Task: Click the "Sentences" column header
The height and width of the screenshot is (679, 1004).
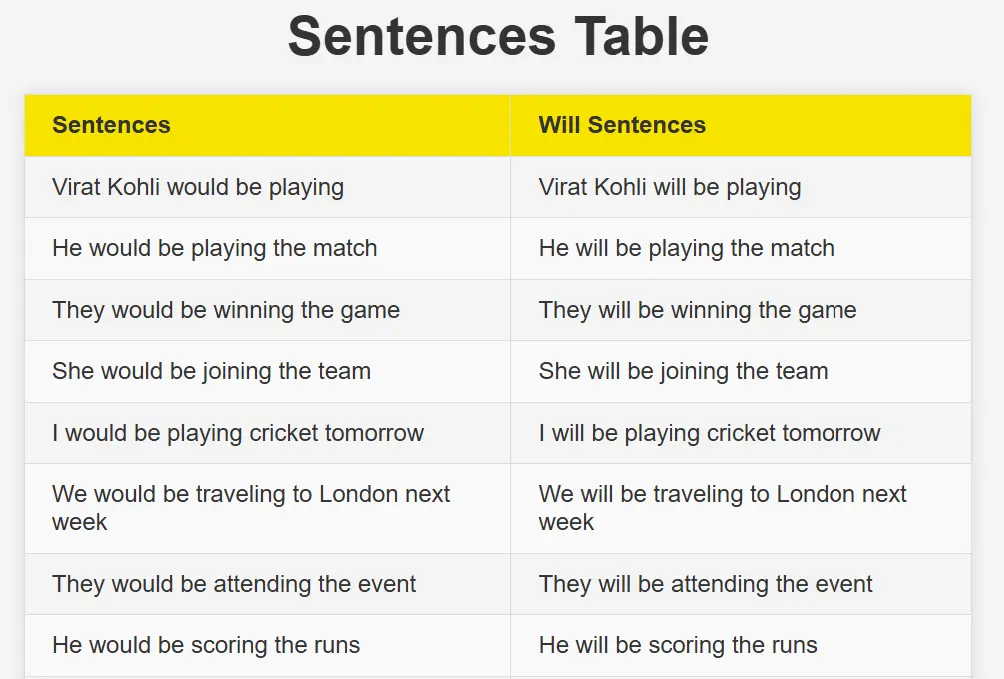Action: [111, 125]
